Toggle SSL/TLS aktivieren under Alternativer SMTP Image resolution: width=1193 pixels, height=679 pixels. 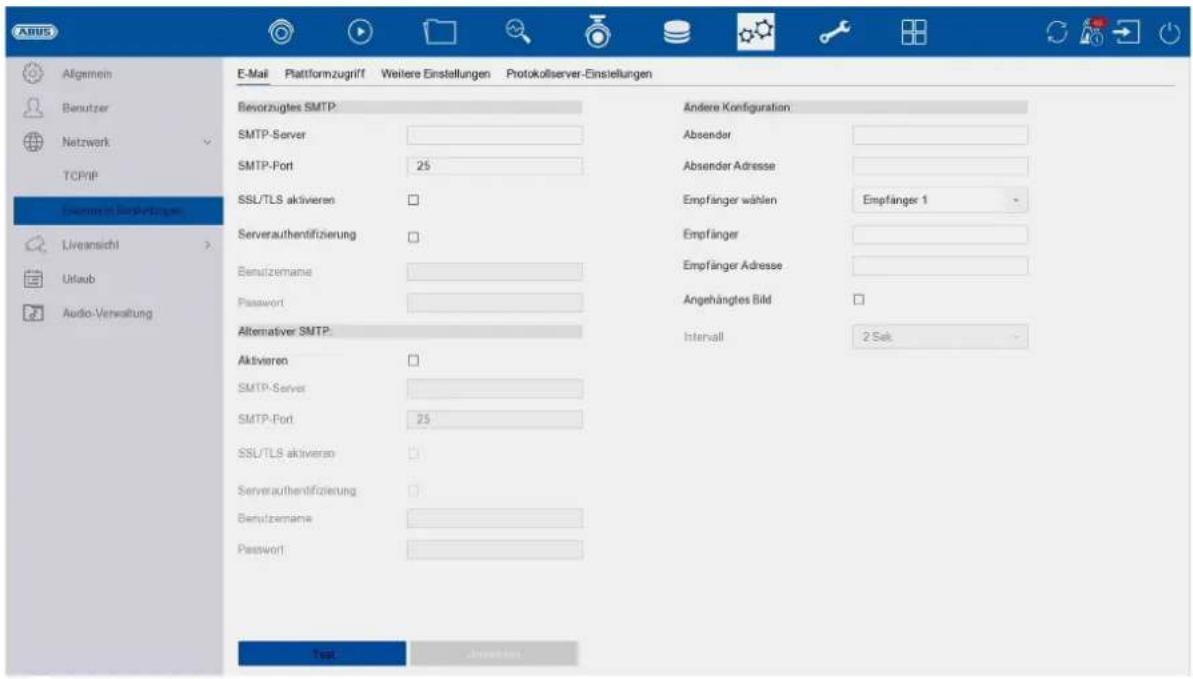pyautogui.click(x=413, y=454)
